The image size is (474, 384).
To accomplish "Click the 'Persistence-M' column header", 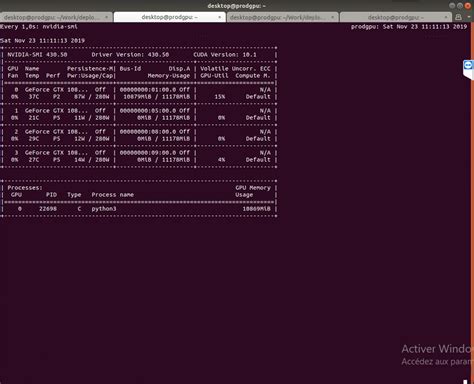I will [x=90, y=68].
